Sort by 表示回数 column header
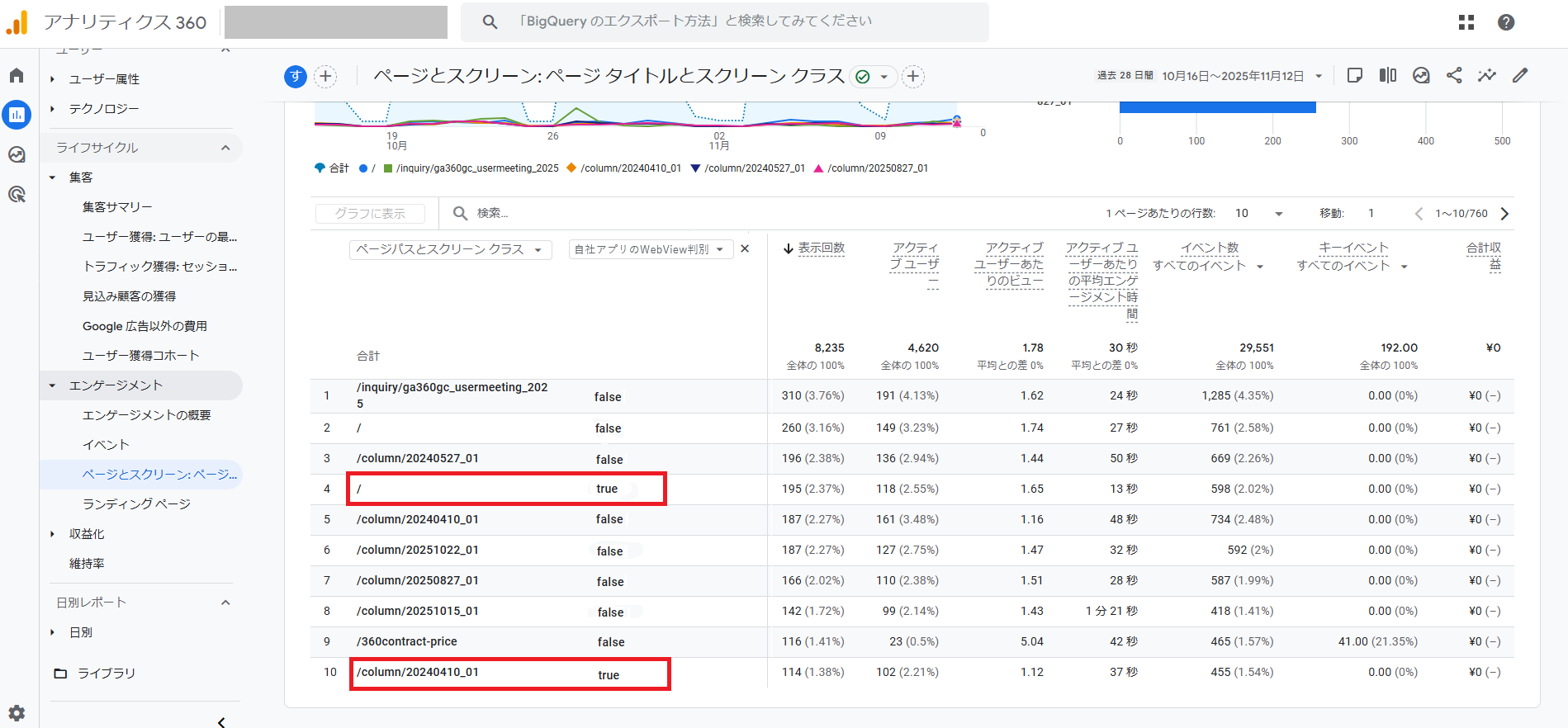1568x728 pixels. (x=821, y=248)
